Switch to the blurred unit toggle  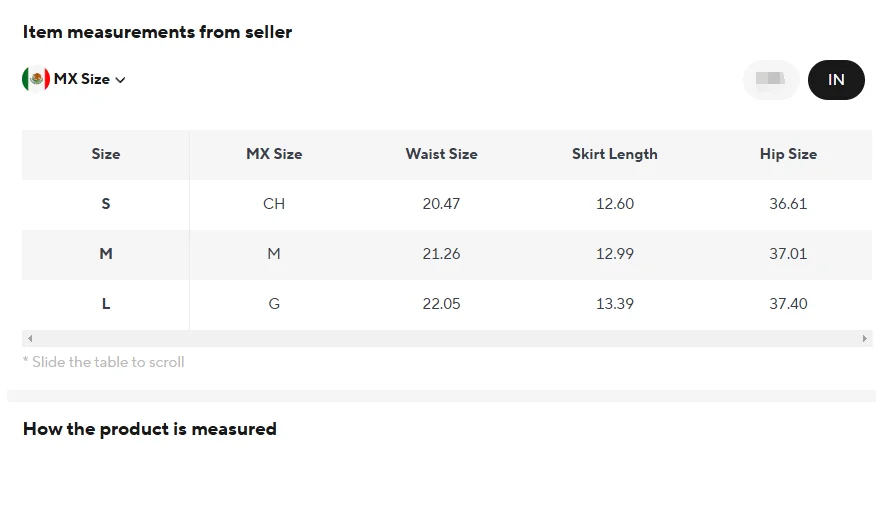771,80
